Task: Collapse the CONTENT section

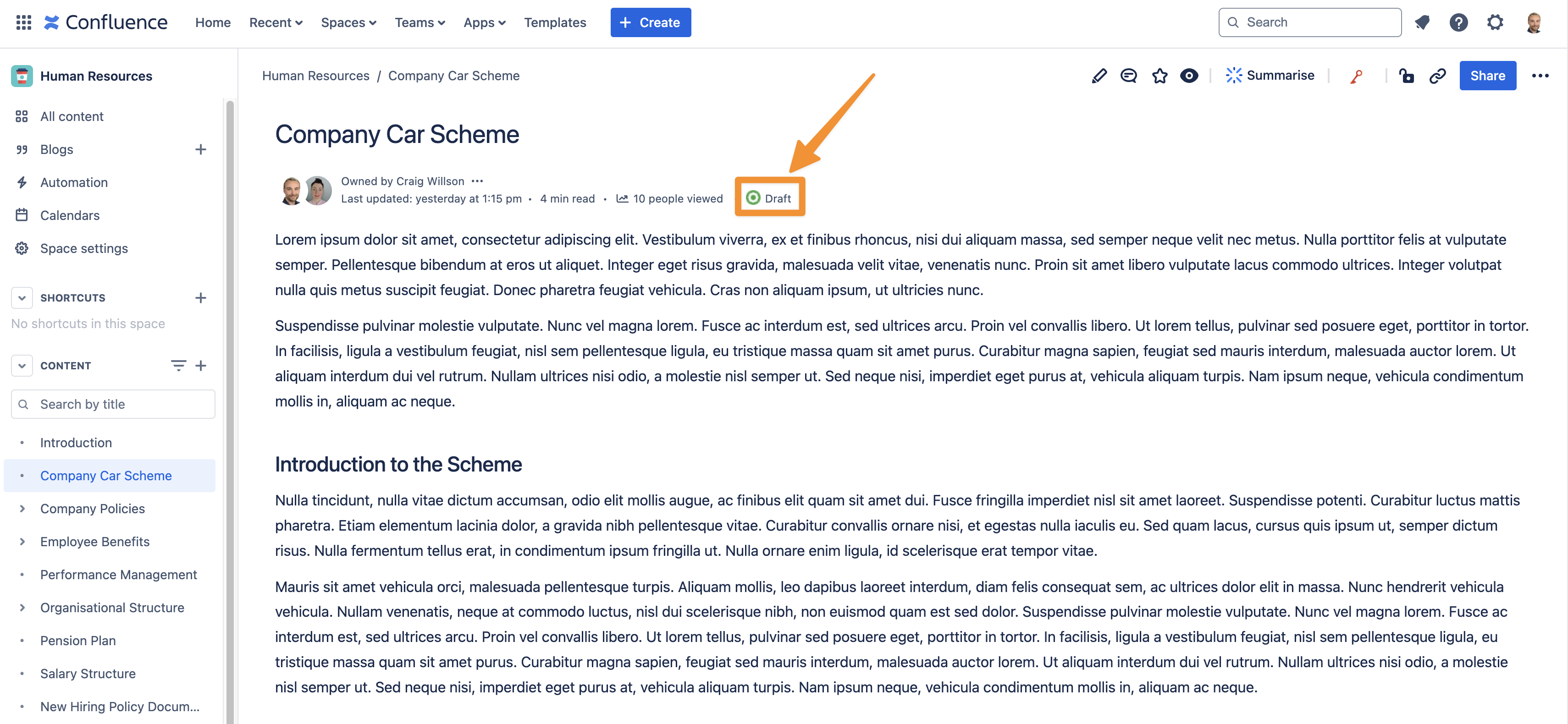Action: [x=21, y=365]
